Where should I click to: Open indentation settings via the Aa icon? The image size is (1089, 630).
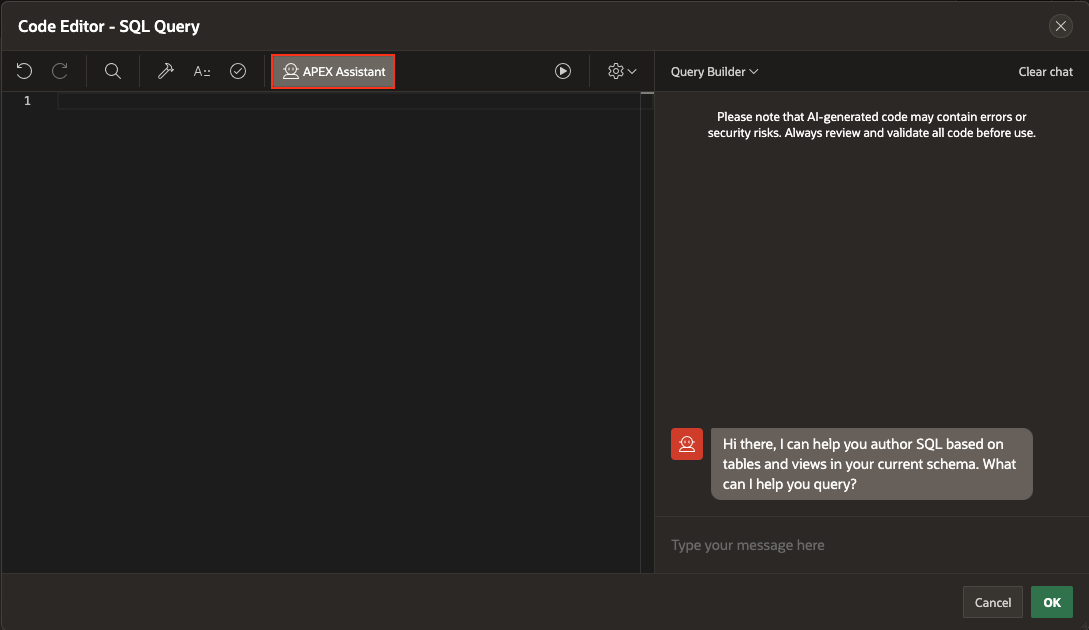tap(201, 71)
